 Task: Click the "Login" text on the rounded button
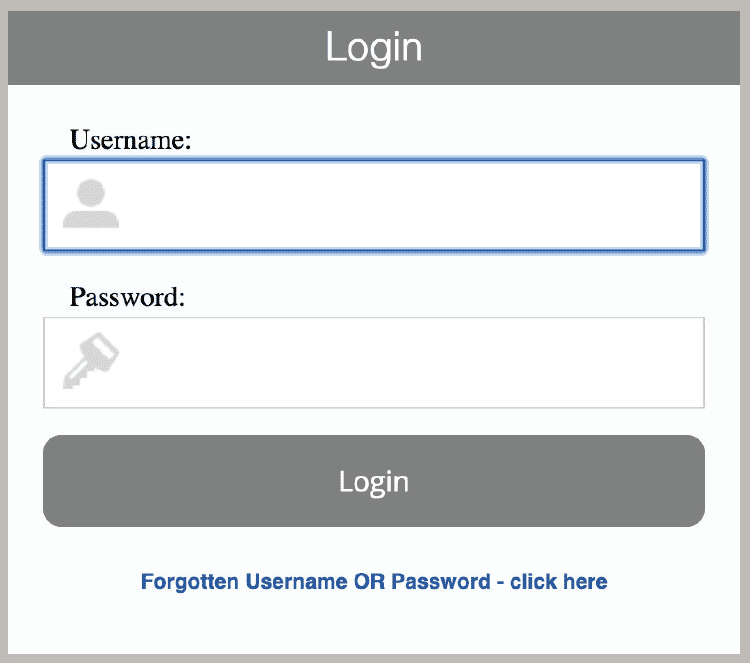[x=374, y=481]
